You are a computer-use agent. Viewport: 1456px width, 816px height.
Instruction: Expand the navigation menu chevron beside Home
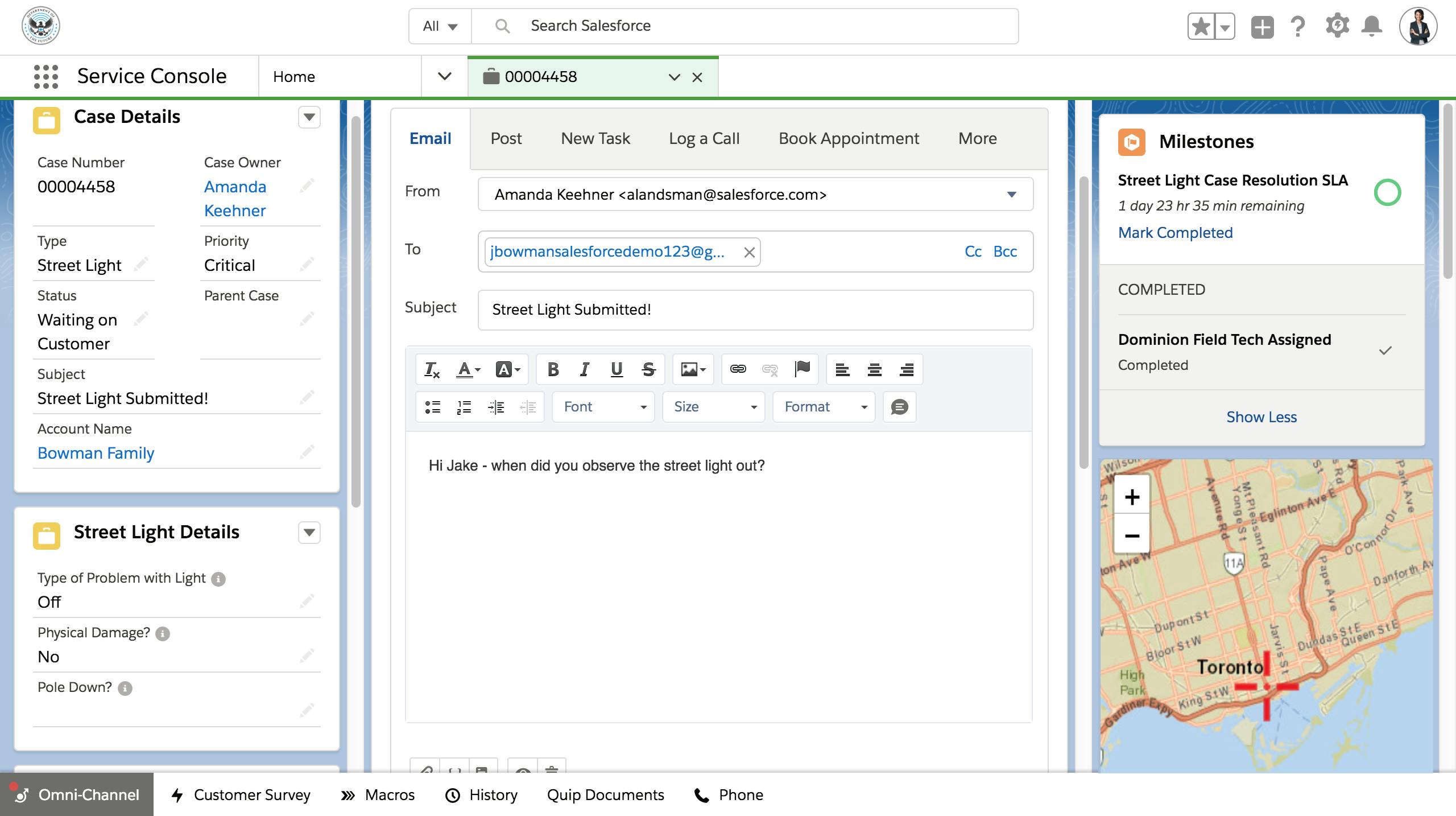[445, 76]
